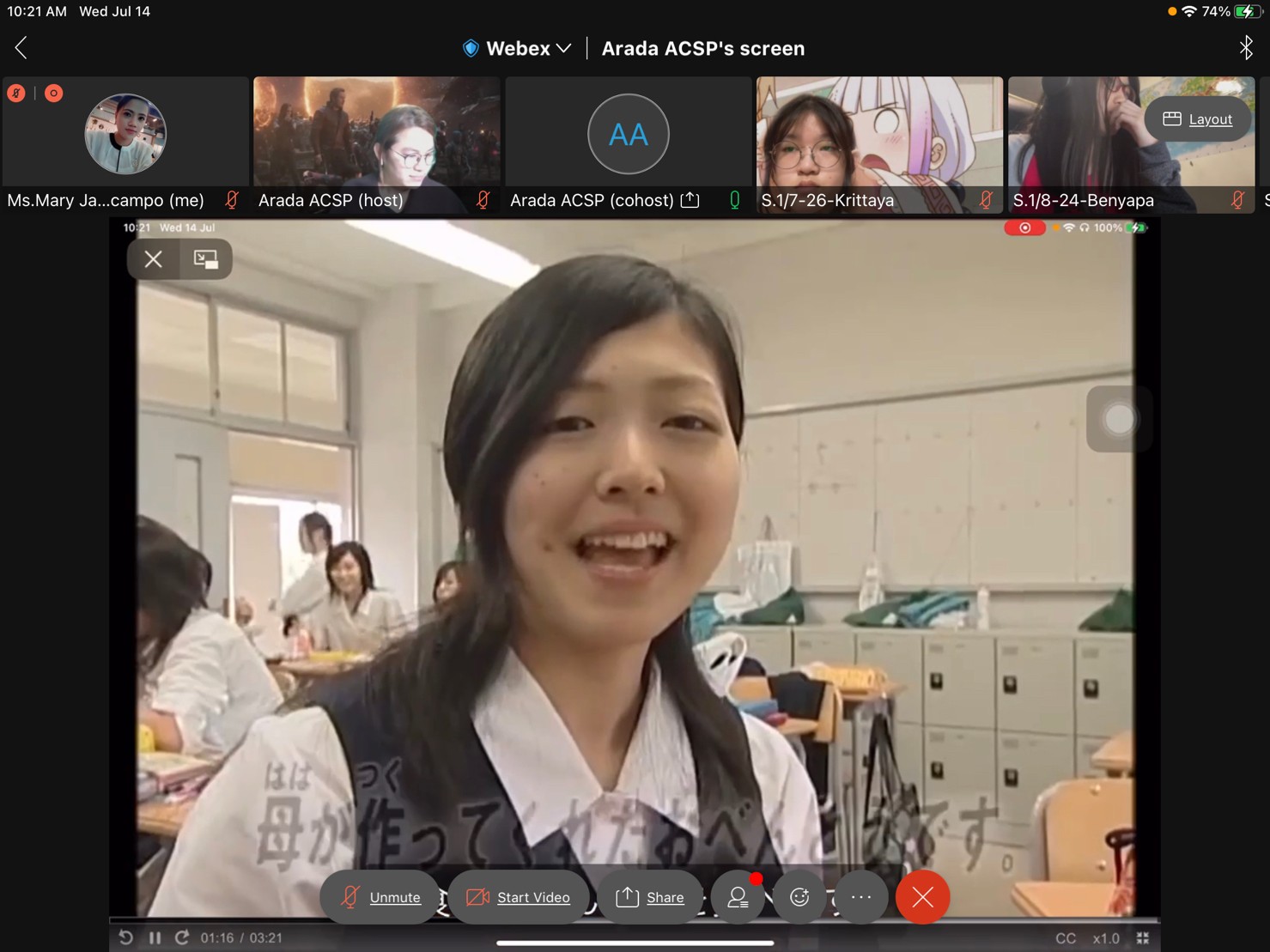Screen dimensions: 1270x952
Task: Open the Share content button
Action: click(650, 897)
